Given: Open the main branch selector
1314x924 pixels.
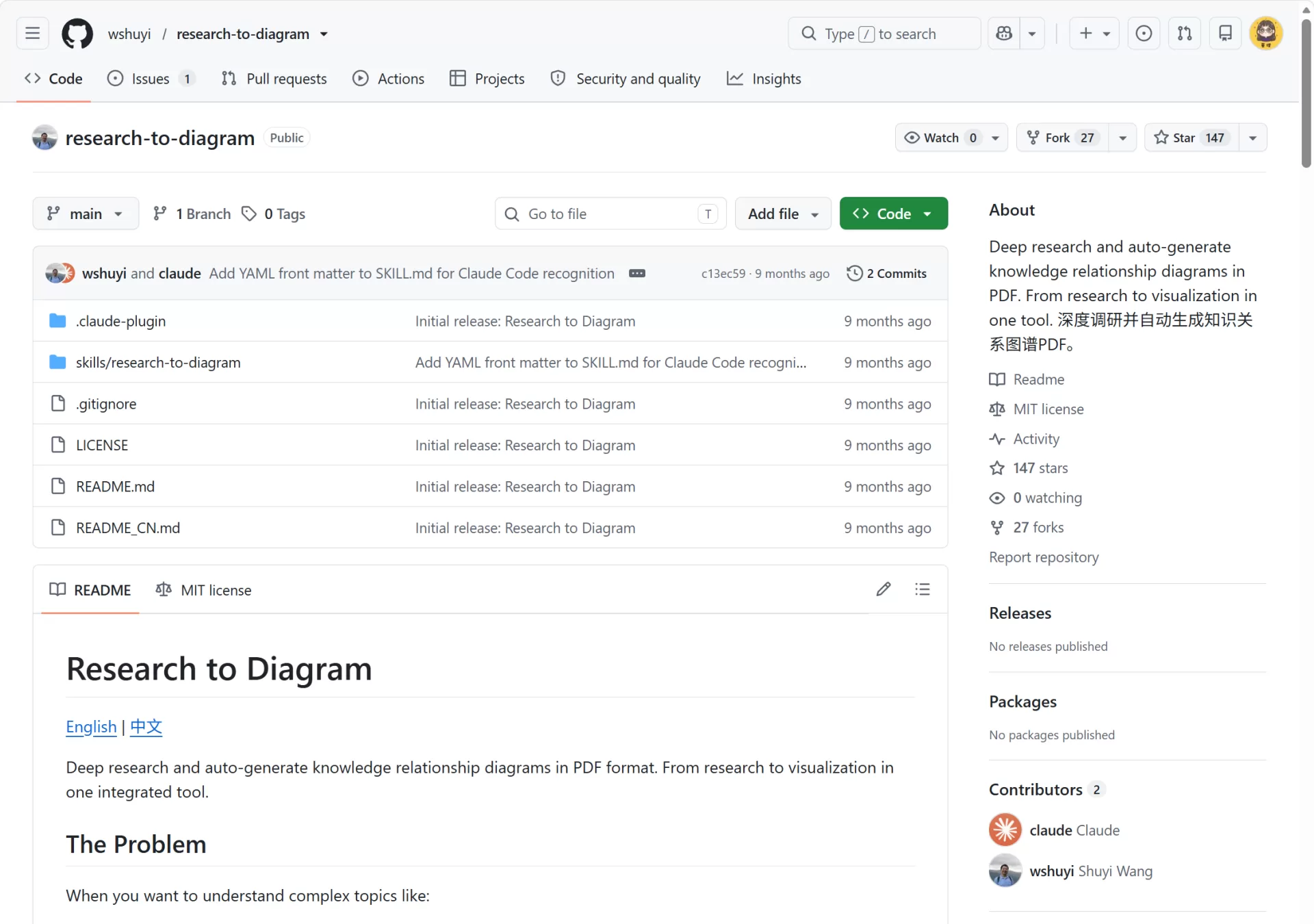Looking at the screenshot, I should click(85, 214).
